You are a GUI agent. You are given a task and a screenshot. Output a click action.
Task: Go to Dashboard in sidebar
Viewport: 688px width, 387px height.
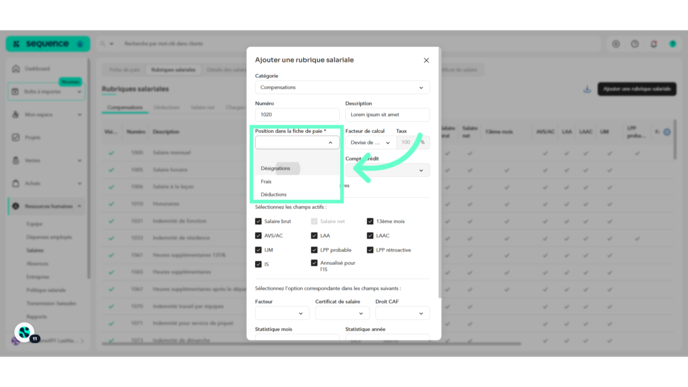pos(37,69)
